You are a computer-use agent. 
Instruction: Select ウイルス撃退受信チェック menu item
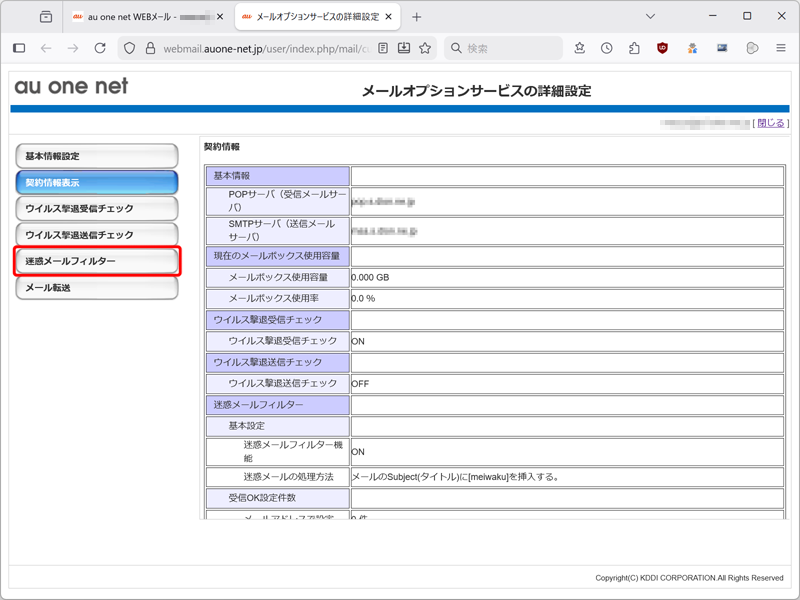[97, 209]
